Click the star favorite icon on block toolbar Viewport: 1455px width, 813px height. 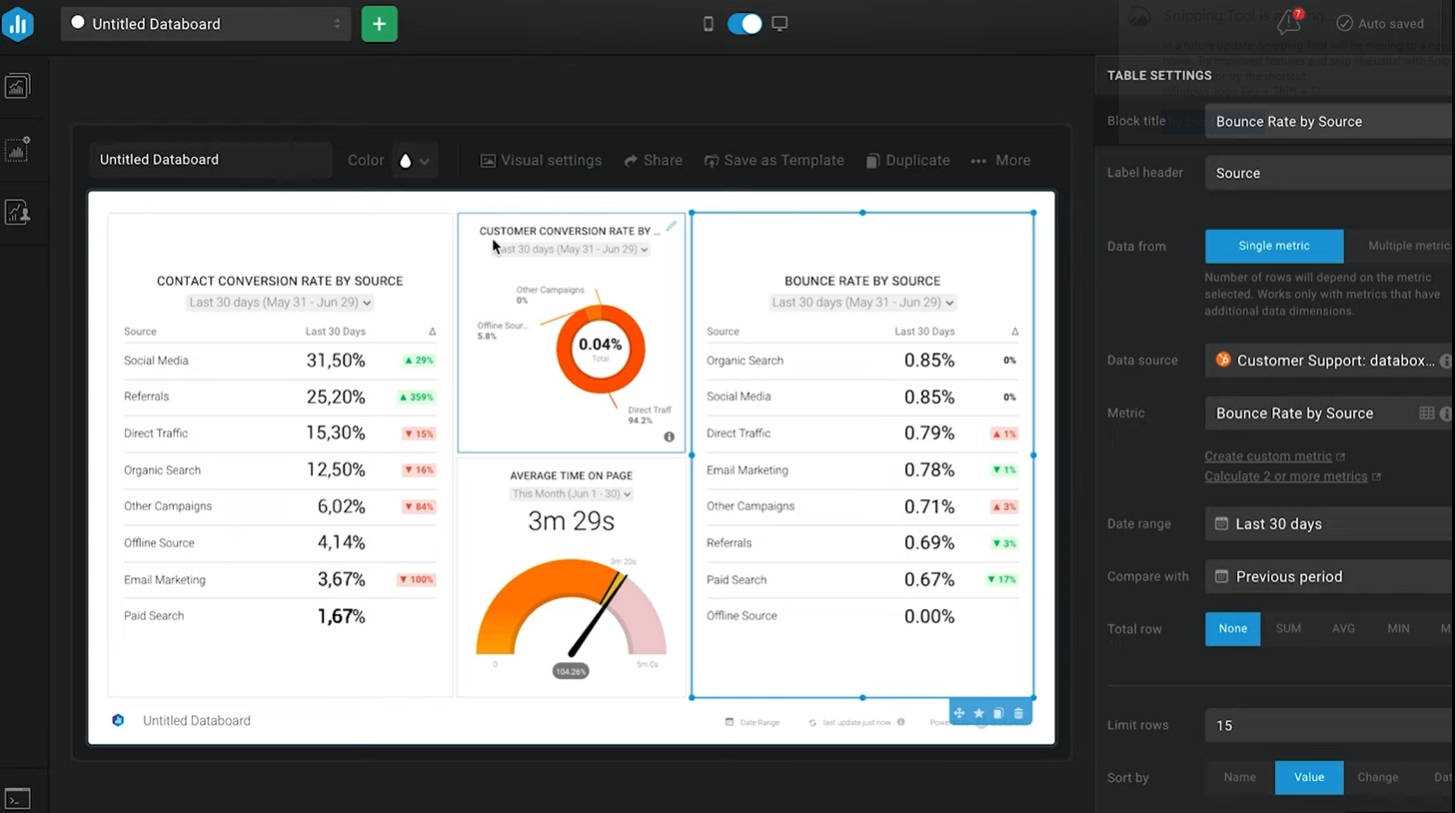(x=979, y=713)
